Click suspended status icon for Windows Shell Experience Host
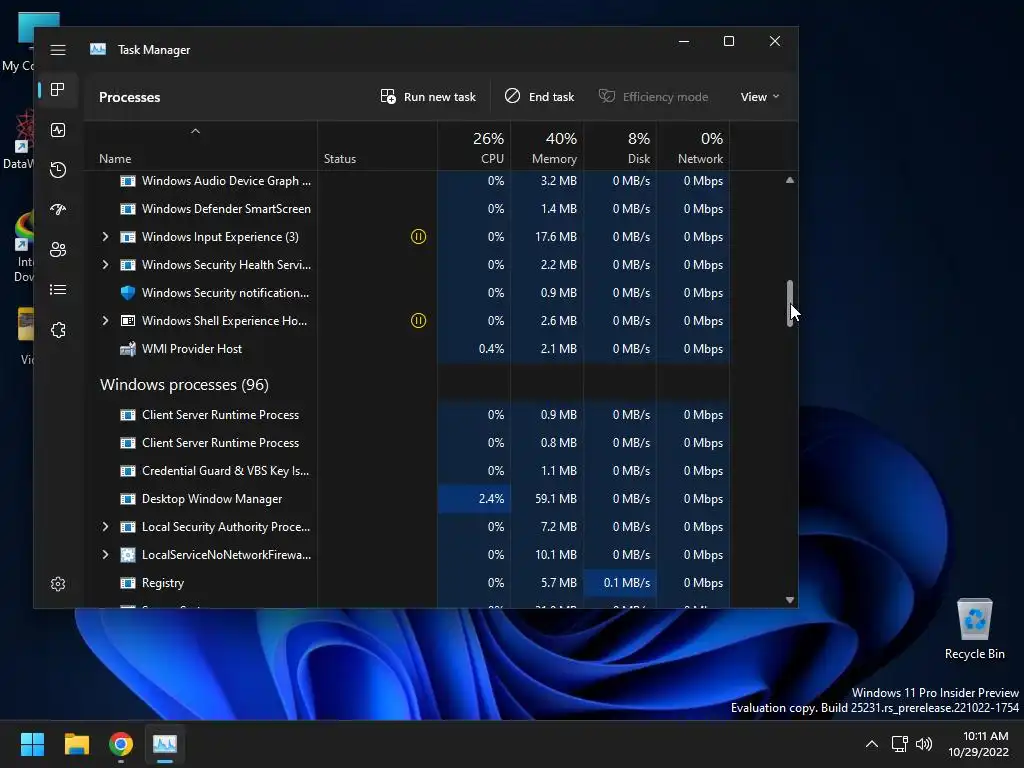The height and width of the screenshot is (768, 1024). (418, 321)
